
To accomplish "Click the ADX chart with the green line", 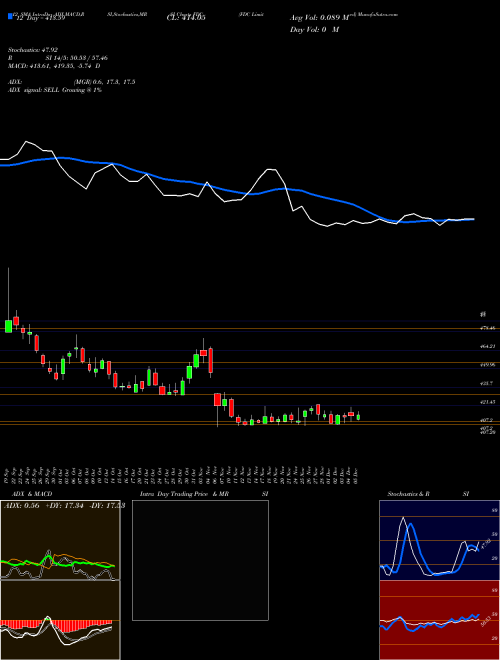I will coord(60,540).
